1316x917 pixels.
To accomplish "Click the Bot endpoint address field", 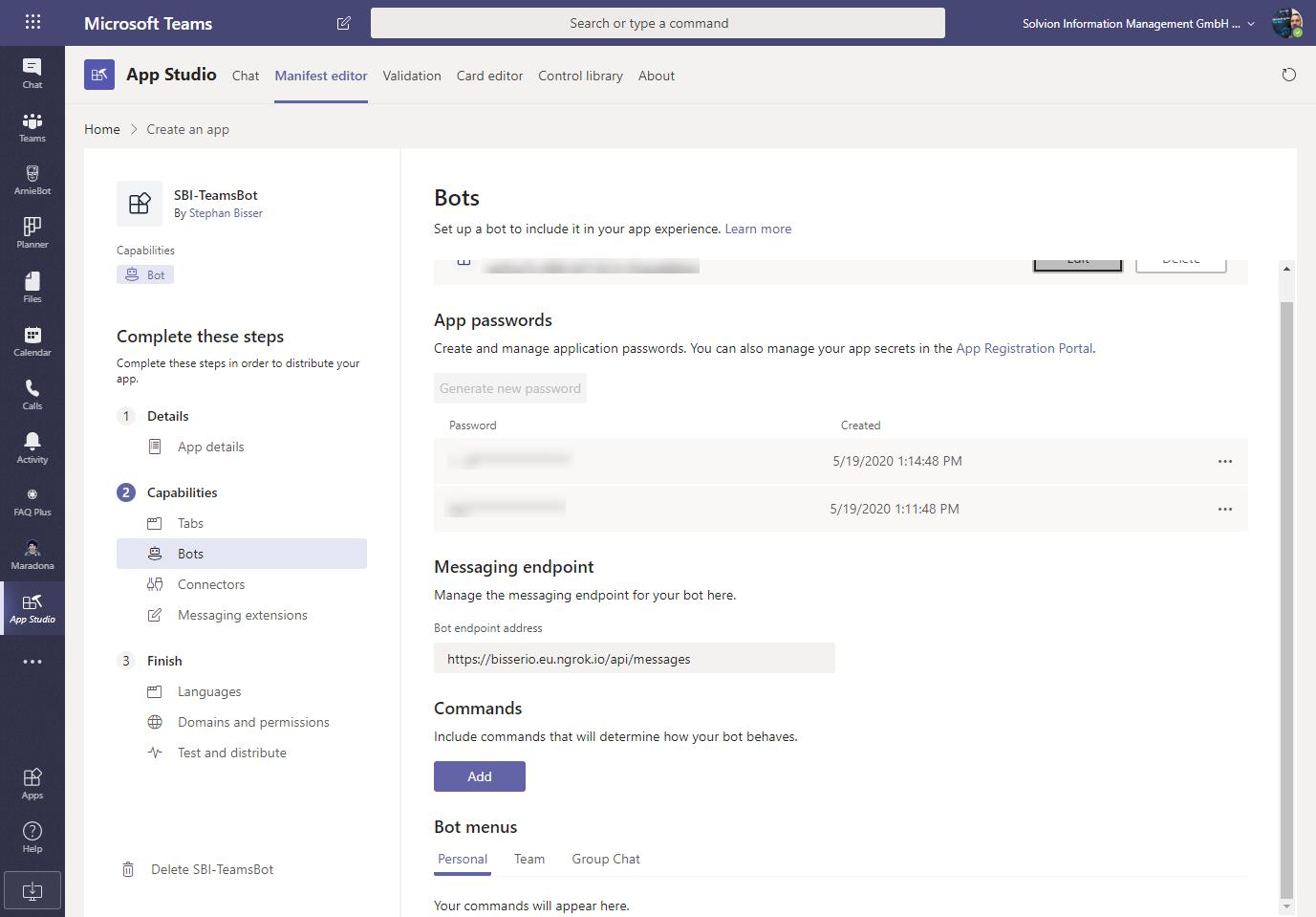I will point(635,658).
